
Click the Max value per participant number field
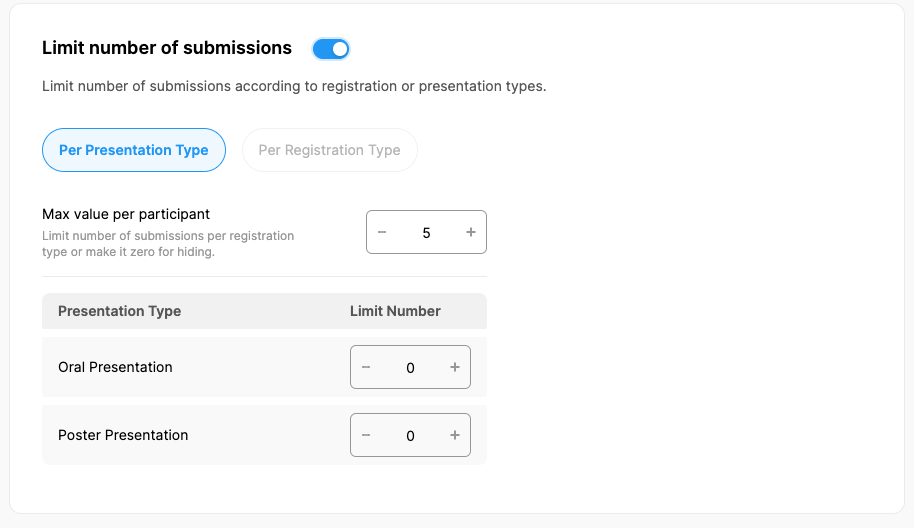coord(426,232)
